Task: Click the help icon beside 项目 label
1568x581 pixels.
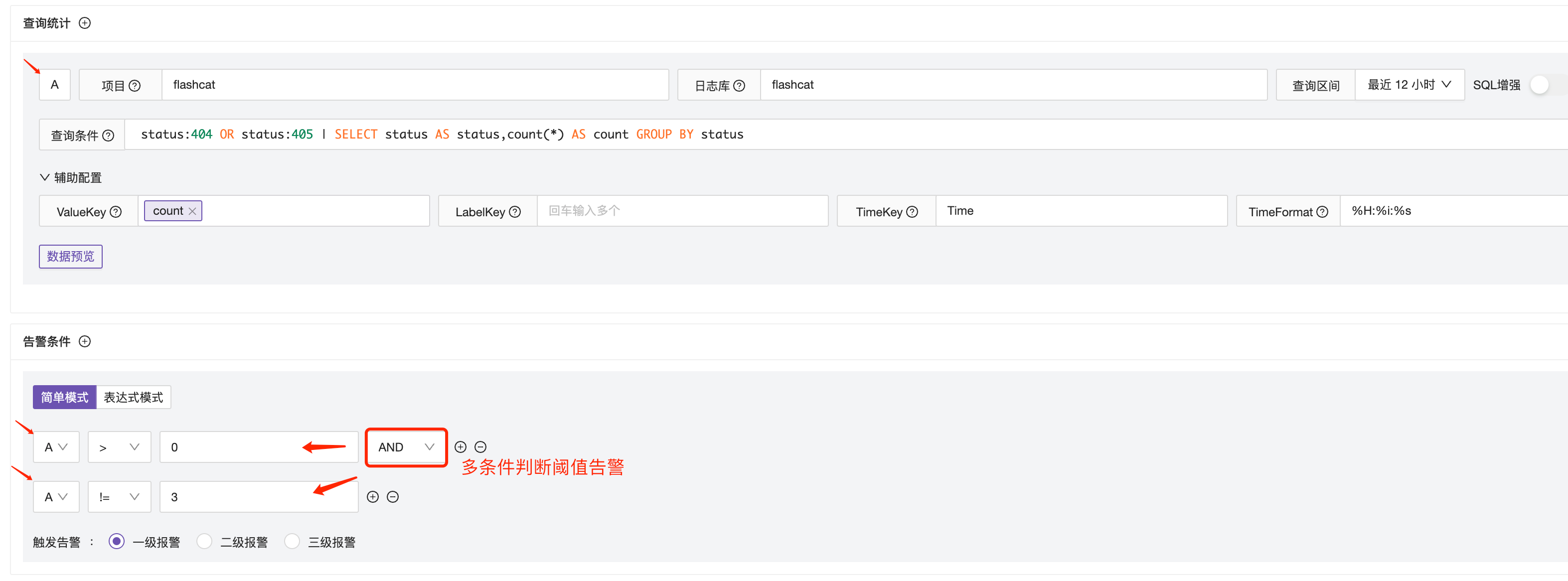Action: (x=135, y=86)
